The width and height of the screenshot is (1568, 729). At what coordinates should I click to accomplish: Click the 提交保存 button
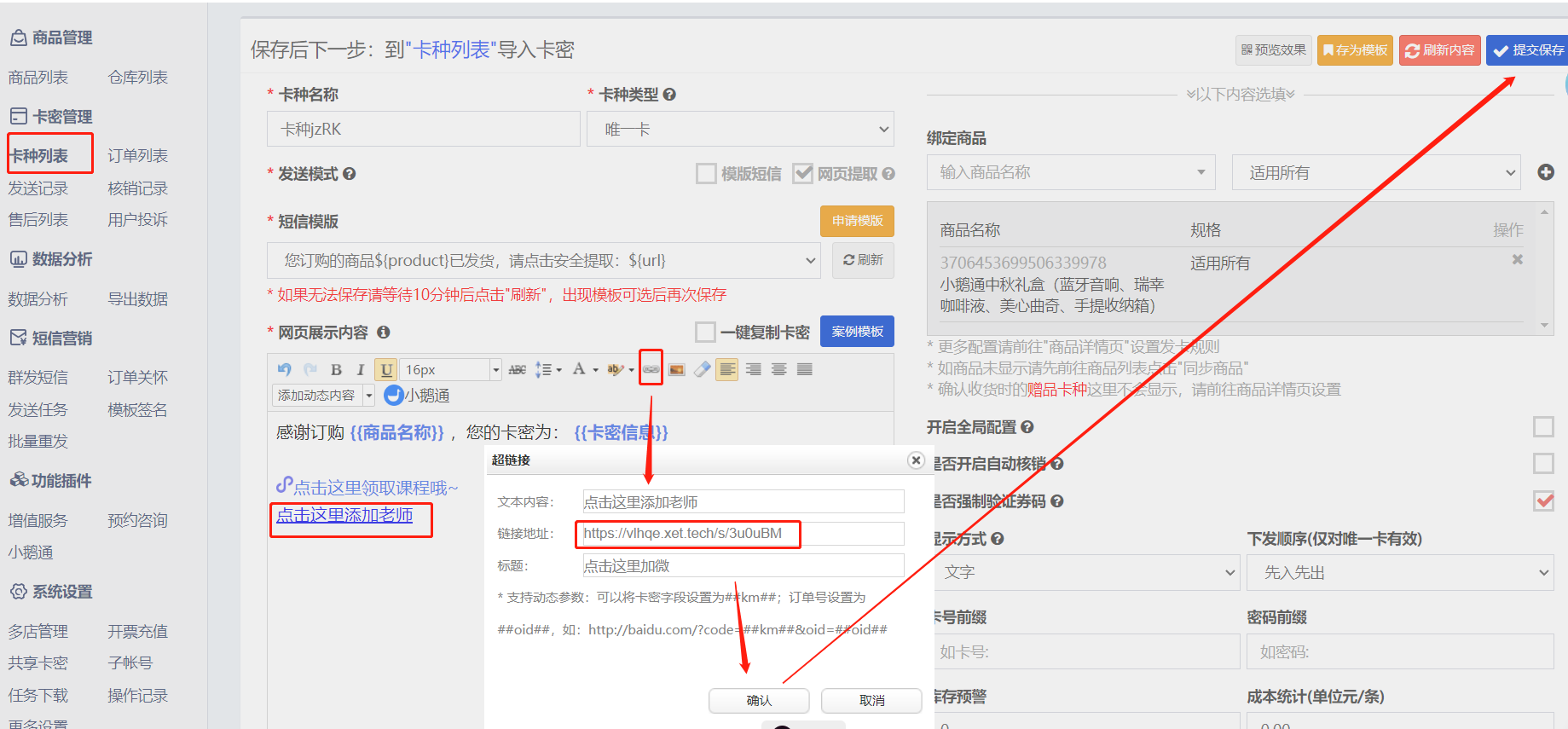click(x=1528, y=50)
